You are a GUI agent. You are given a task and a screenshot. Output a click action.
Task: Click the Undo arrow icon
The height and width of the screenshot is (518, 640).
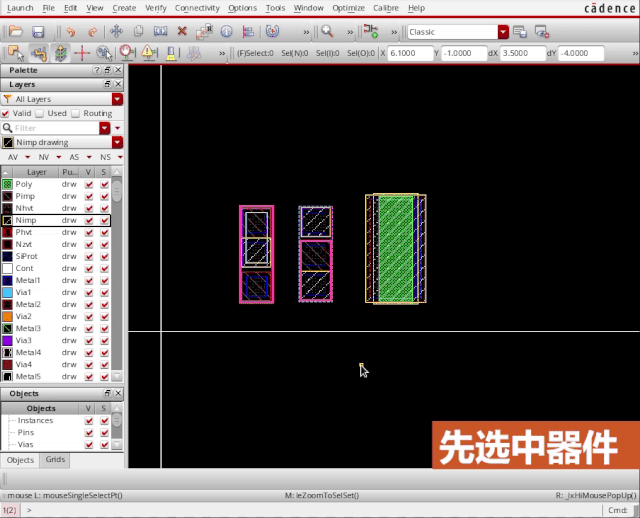70,32
